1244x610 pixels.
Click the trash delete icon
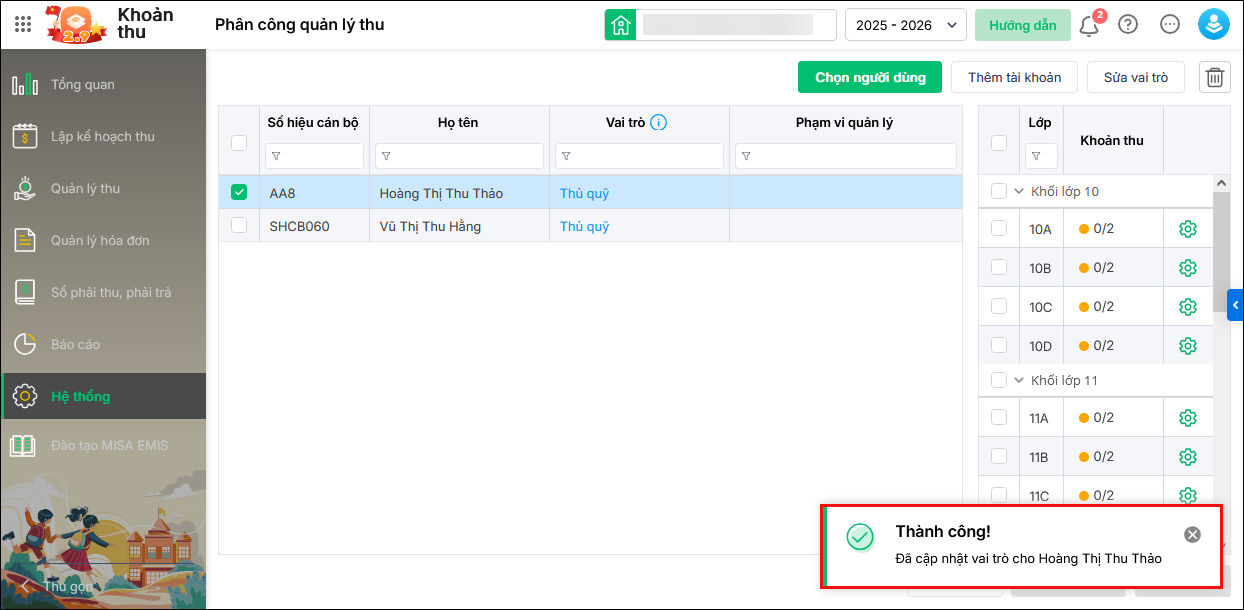click(x=1215, y=77)
